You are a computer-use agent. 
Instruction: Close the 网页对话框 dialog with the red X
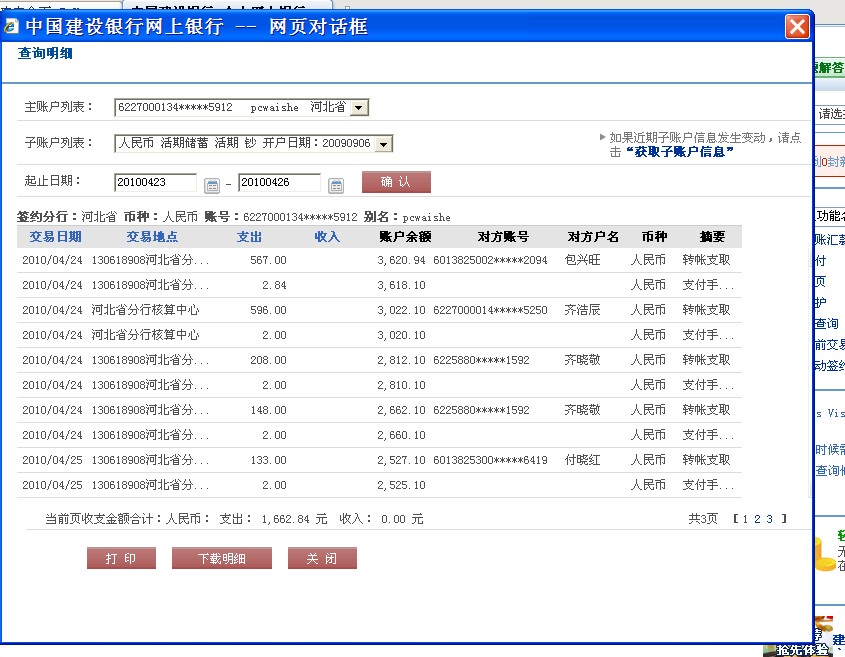coord(798,26)
